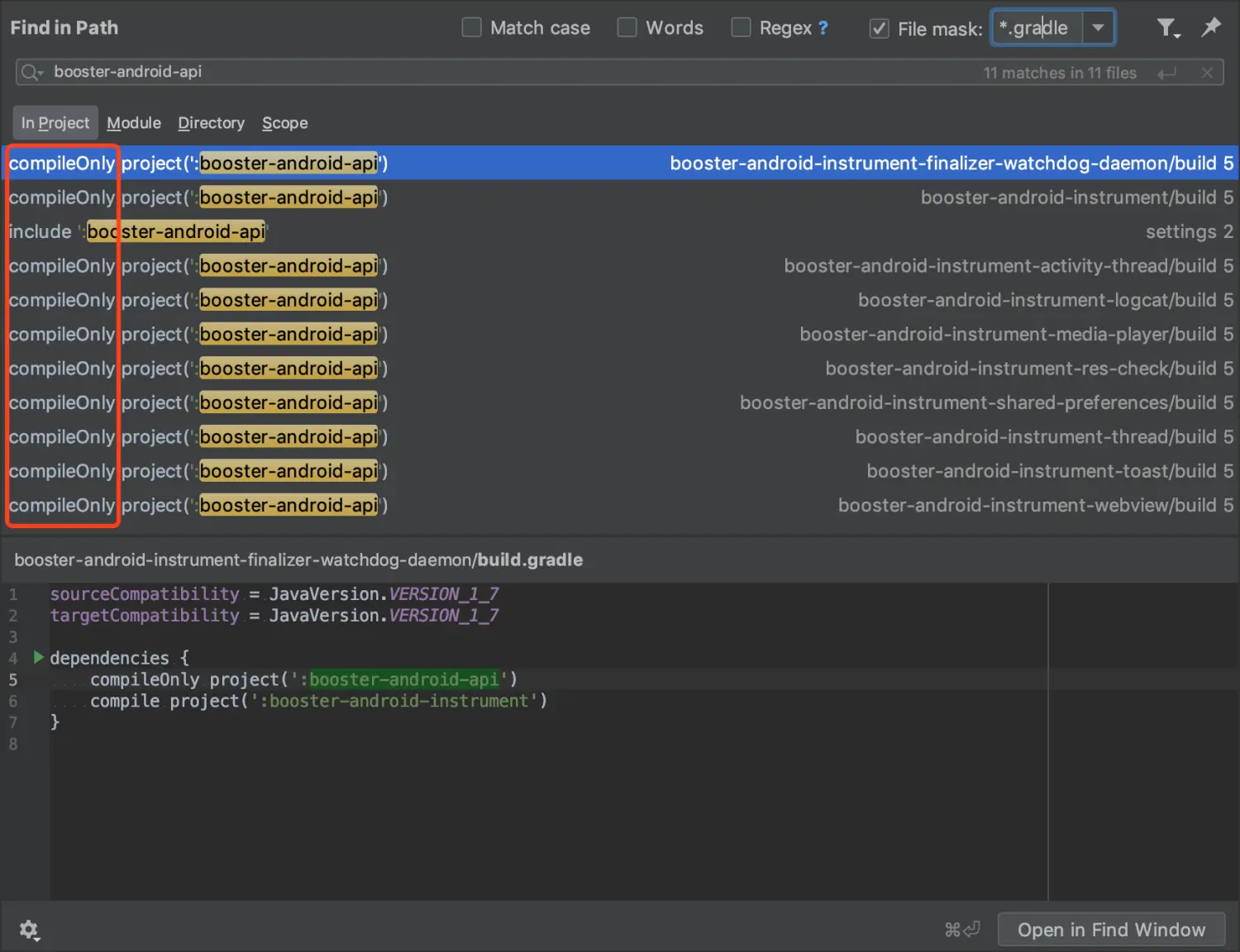The width and height of the screenshot is (1240, 952).
Task: Switch to the Module scope tab
Action: [x=134, y=123]
